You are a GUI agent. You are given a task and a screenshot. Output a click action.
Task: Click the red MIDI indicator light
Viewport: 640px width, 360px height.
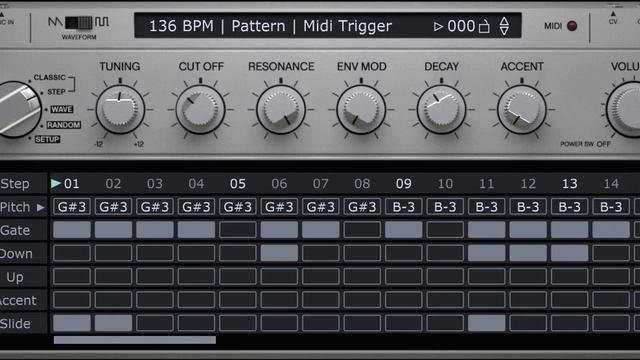click(572, 26)
